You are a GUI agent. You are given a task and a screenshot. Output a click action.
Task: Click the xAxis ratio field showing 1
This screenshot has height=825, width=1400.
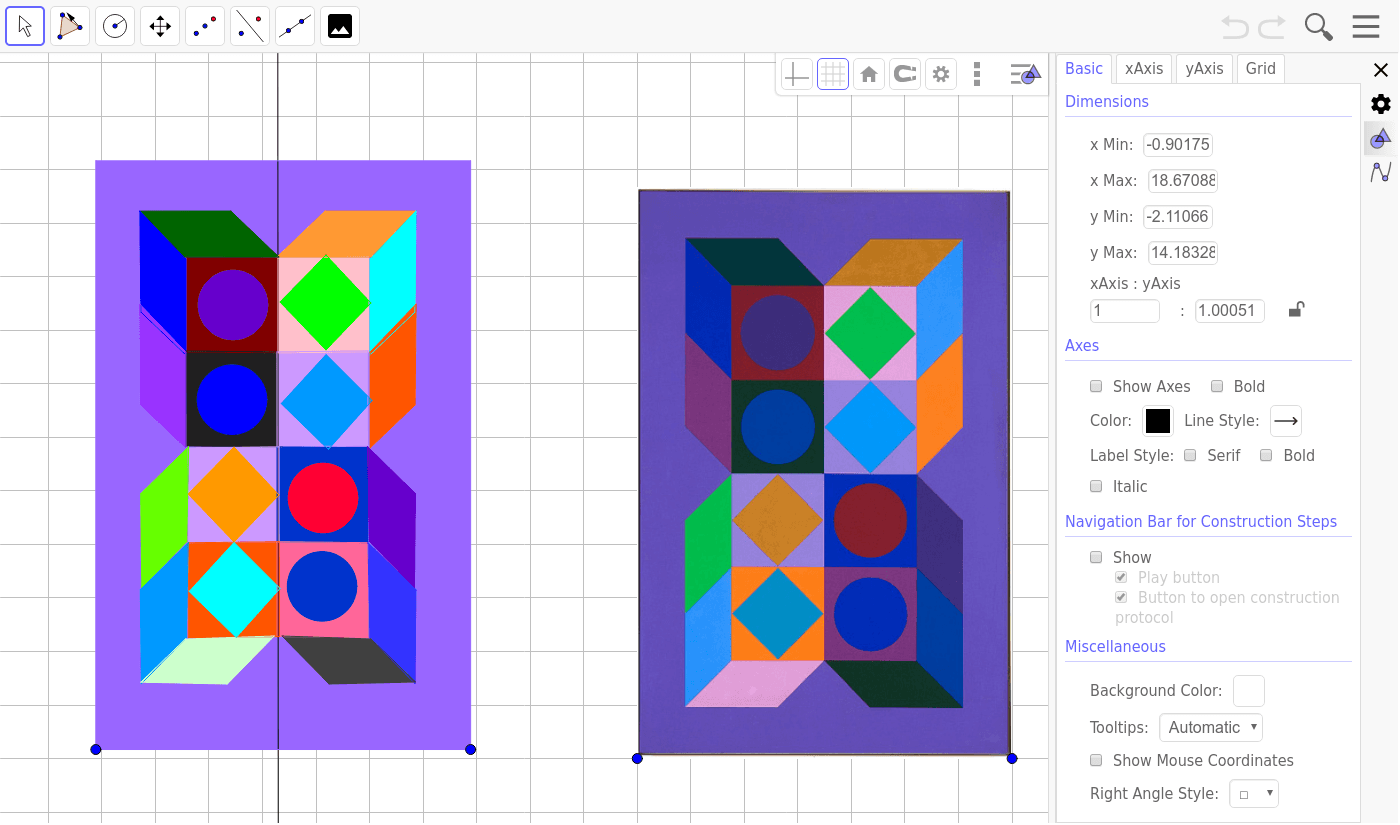pos(1125,310)
